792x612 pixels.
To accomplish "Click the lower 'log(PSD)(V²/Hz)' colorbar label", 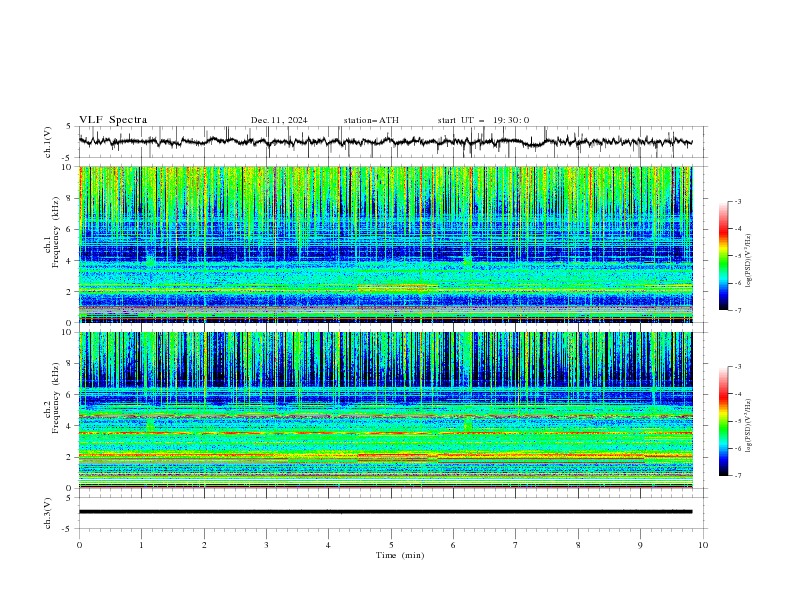I will (748, 426).
